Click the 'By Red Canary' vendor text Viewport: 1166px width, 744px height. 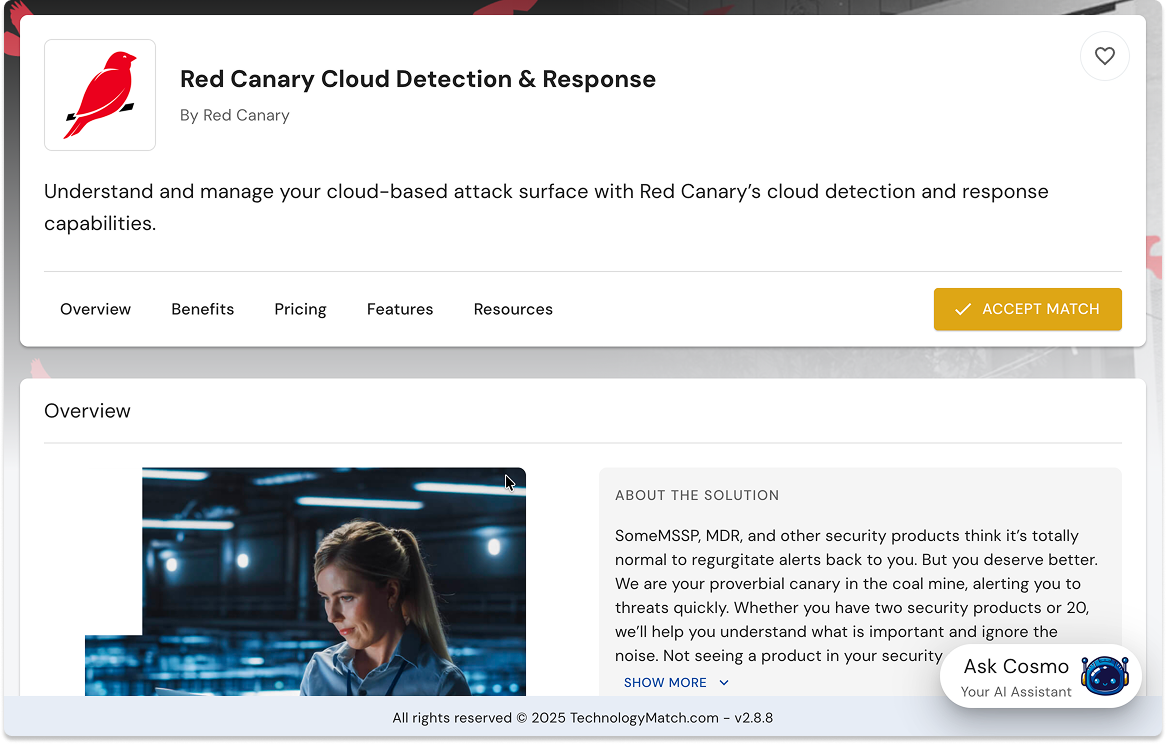[x=235, y=115]
